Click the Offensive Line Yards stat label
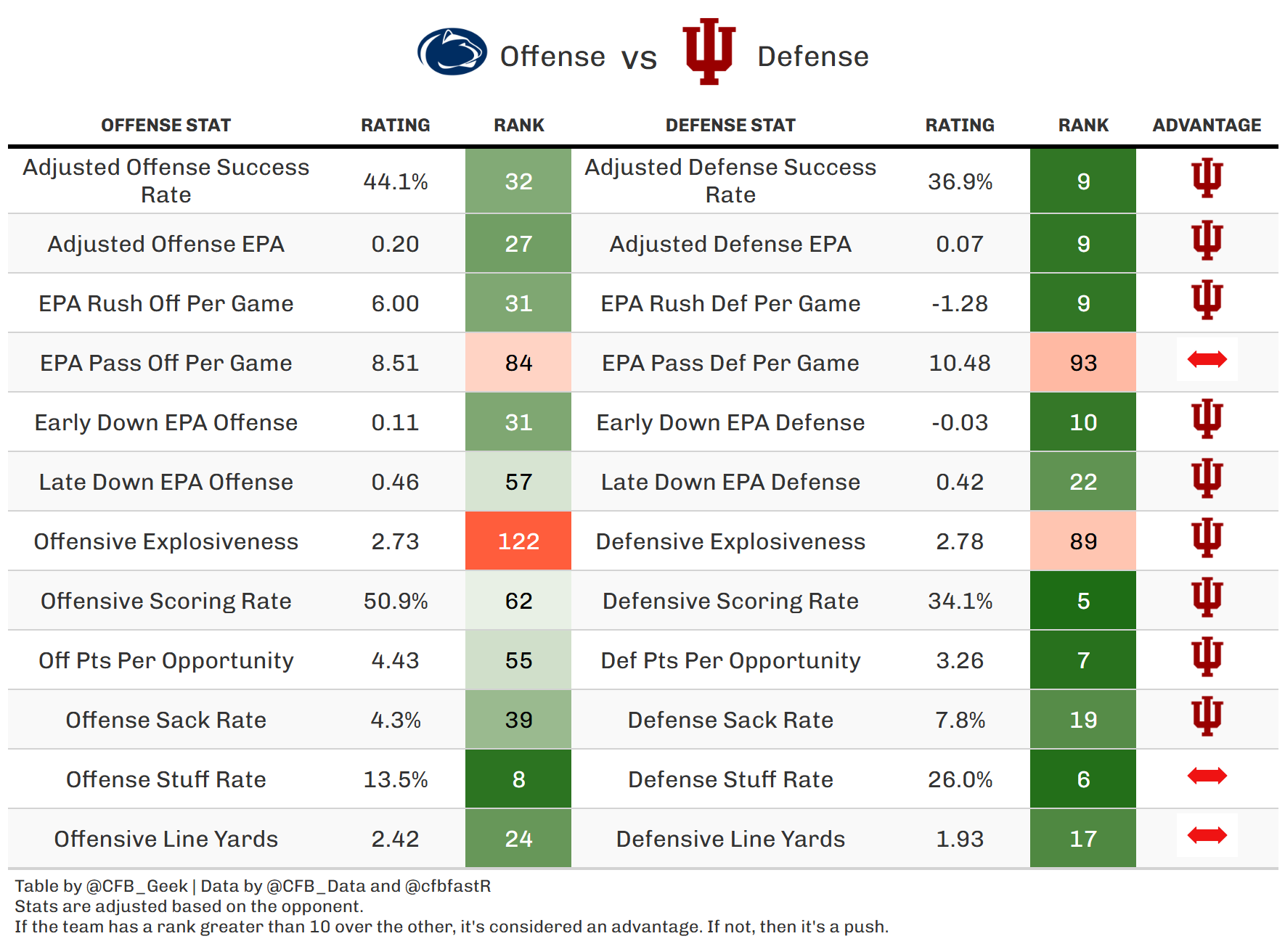The image size is (1285, 952). 166,839
